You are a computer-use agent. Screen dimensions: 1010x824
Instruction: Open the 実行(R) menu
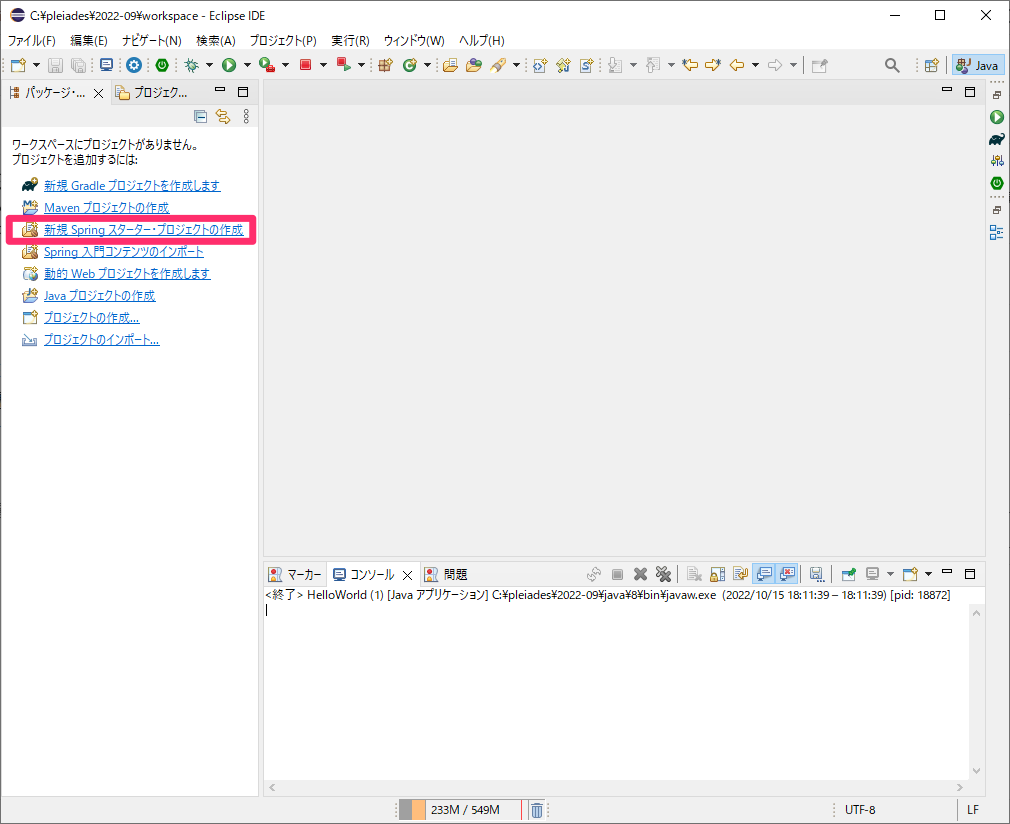(x=350, y=41)
